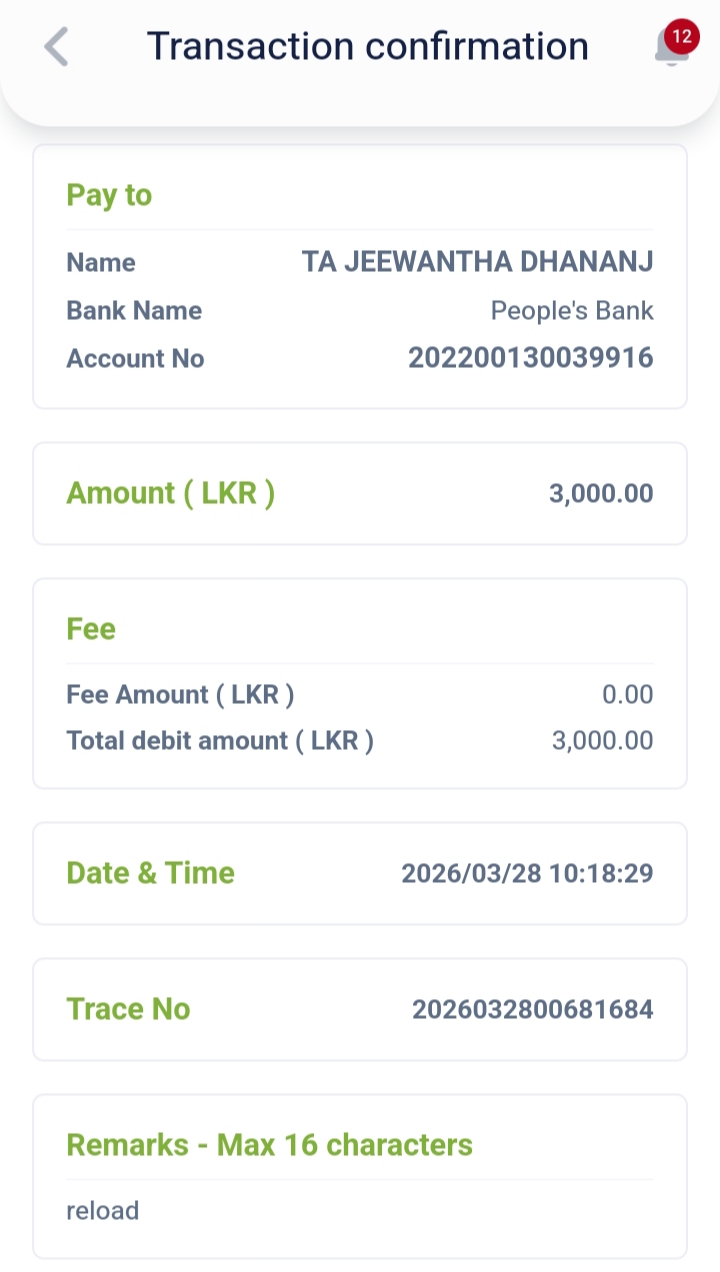
Task: Tap the Trace No label
Action: point(128,1009)
